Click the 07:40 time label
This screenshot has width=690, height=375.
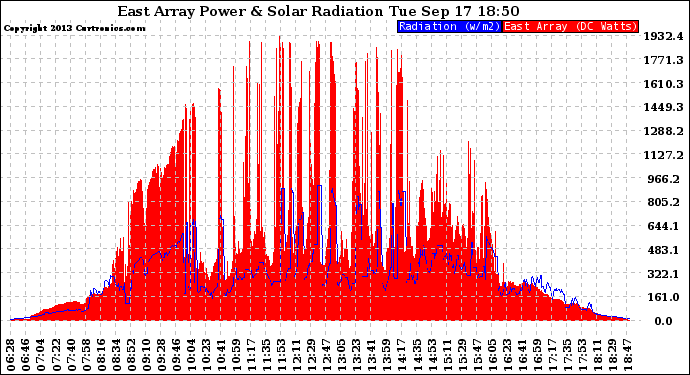(x=71, y=354)
